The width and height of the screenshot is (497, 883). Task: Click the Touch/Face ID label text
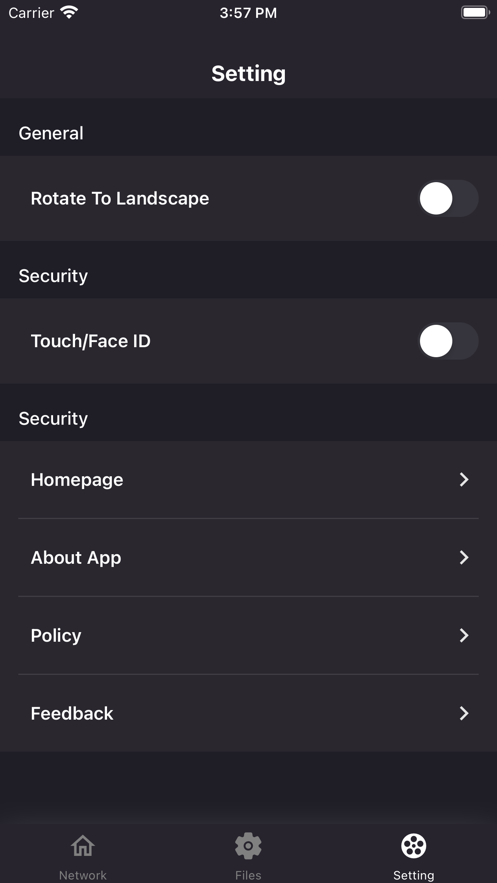click(91, 341)
